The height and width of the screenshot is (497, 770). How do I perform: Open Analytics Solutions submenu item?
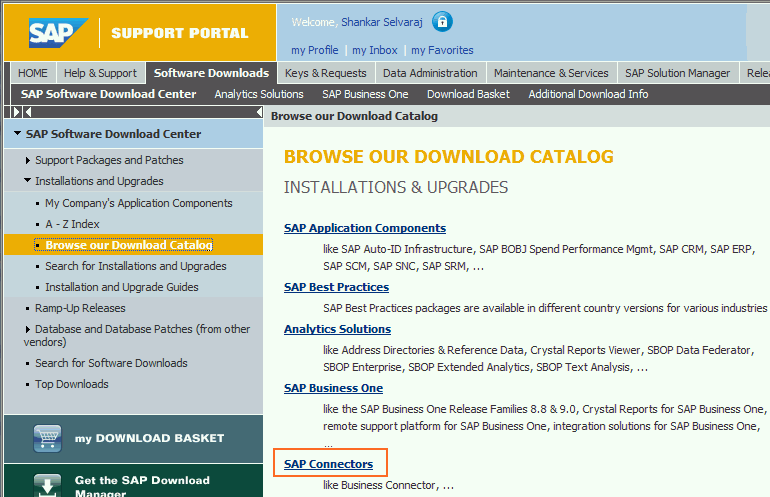[x=259, y=94]
